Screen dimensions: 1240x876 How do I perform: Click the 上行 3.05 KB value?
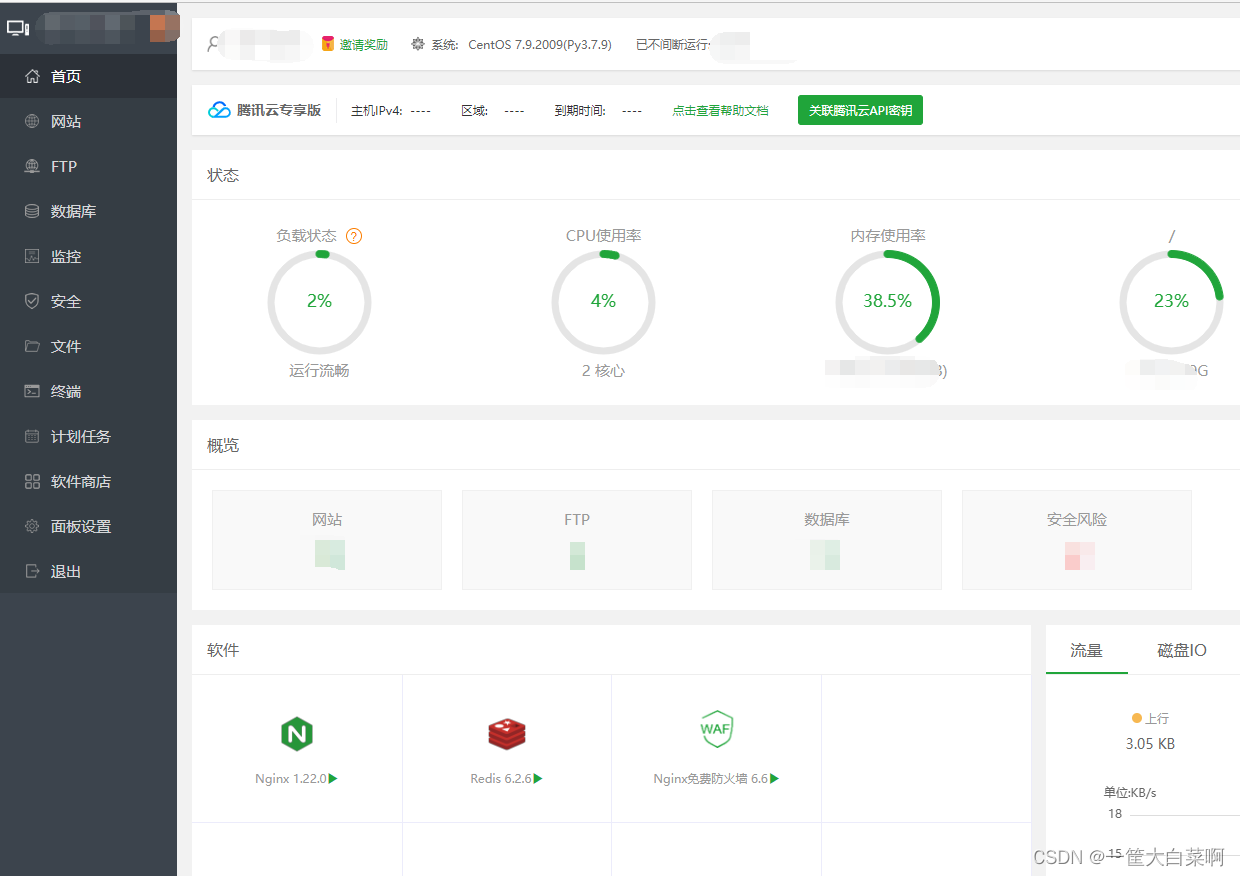pos(1150,744)
